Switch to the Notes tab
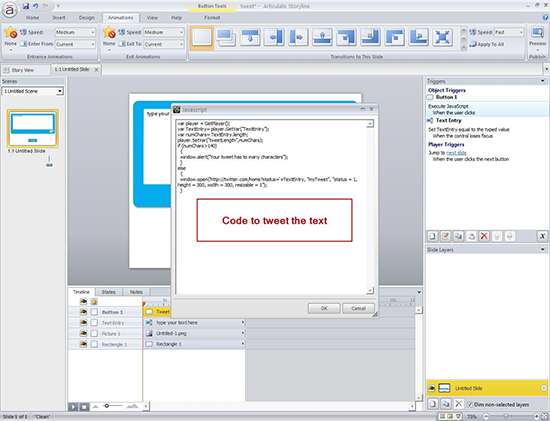The width and height of the screenshot is (550, 421). coord(136,292)
